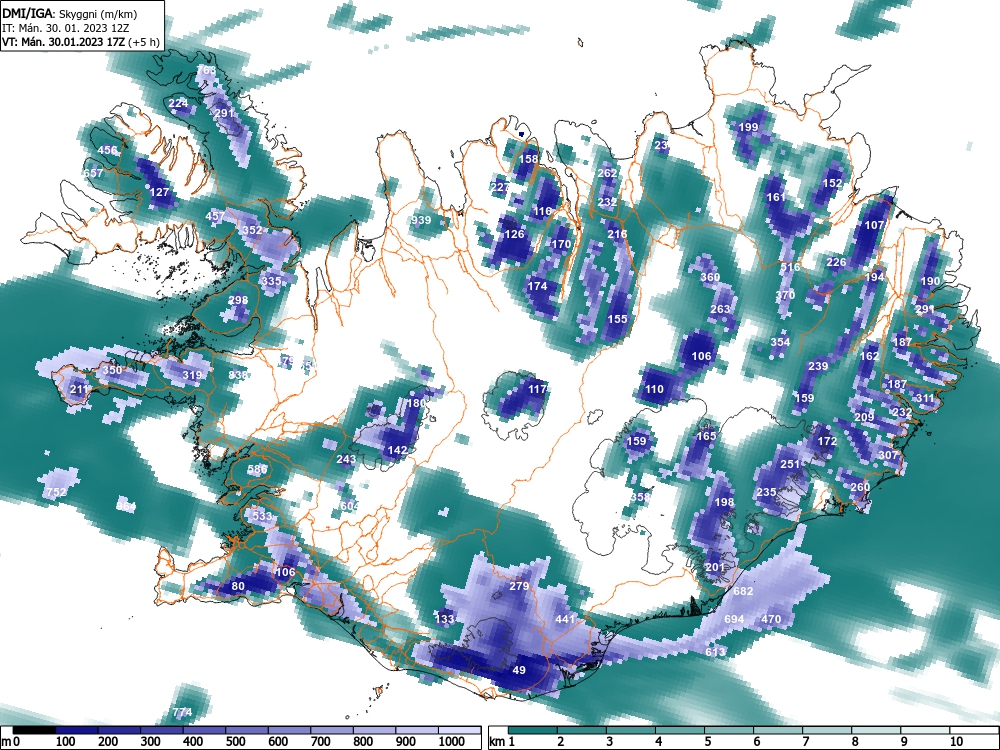Click the 352 visibility label
This screenshot has width=1000, height=750.
click(x=253, y=230)
